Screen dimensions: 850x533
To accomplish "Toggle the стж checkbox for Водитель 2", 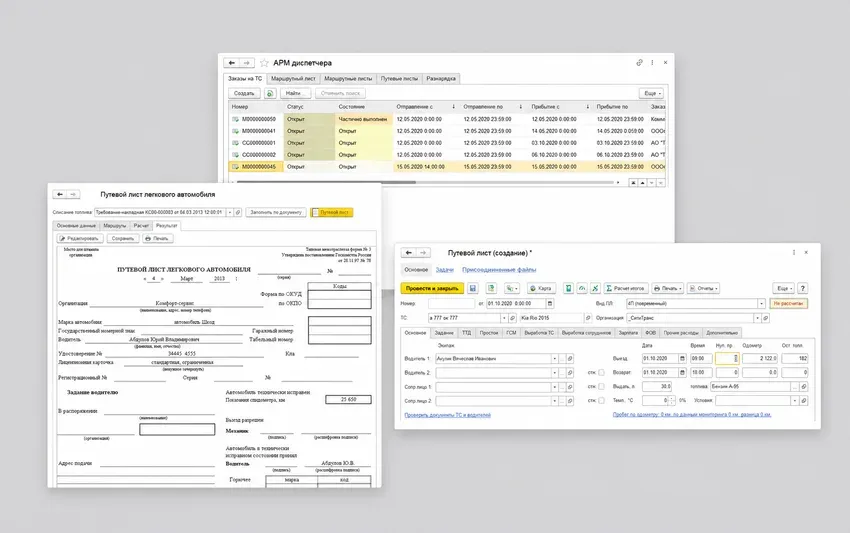I will pos(601,373).
